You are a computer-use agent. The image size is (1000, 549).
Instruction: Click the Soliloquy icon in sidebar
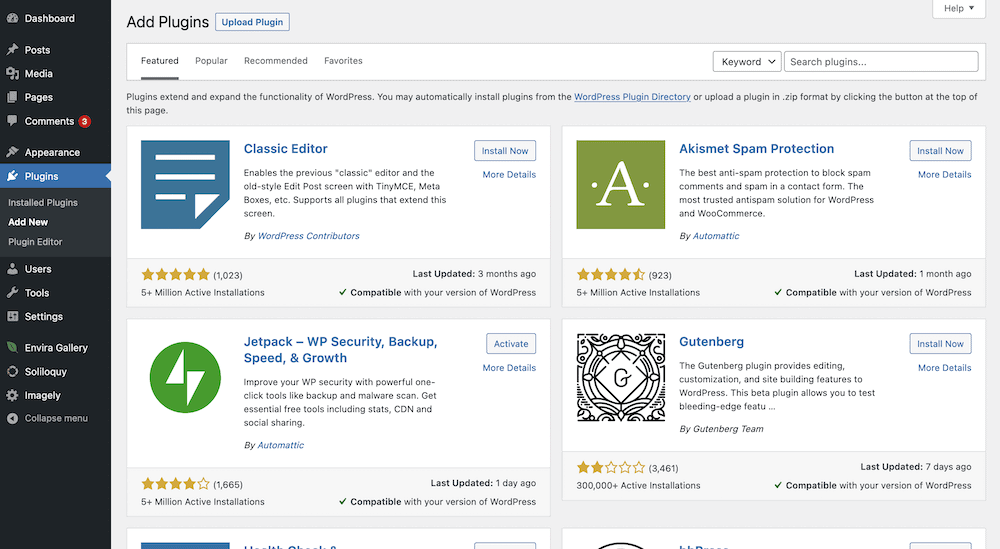[12, 371]
